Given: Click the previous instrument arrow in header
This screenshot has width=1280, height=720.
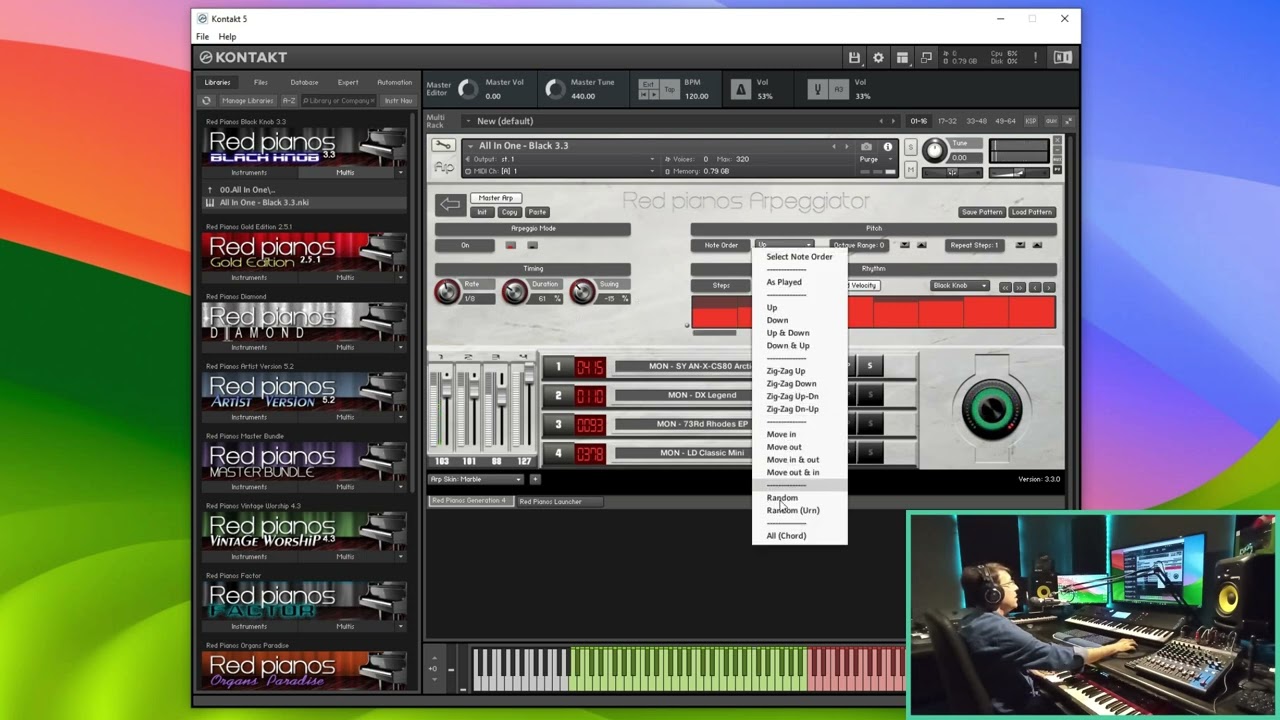Looking at the screenshot, I should point(834,147).
